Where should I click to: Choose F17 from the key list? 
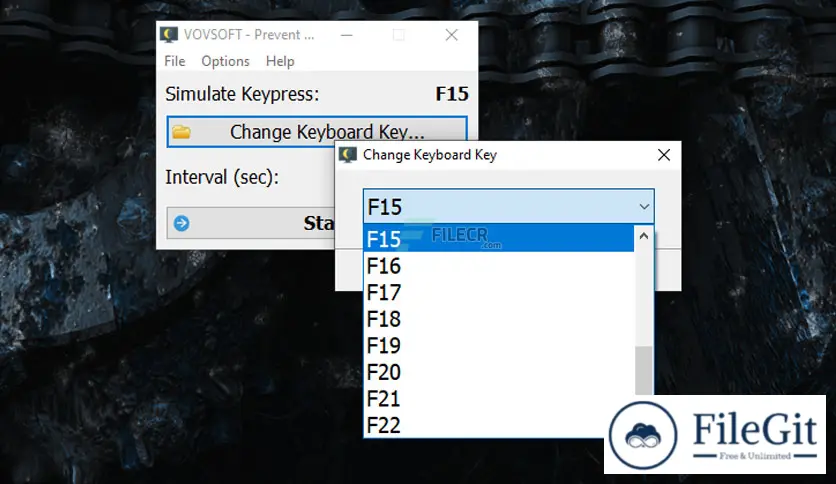click(x=499, y=292)
